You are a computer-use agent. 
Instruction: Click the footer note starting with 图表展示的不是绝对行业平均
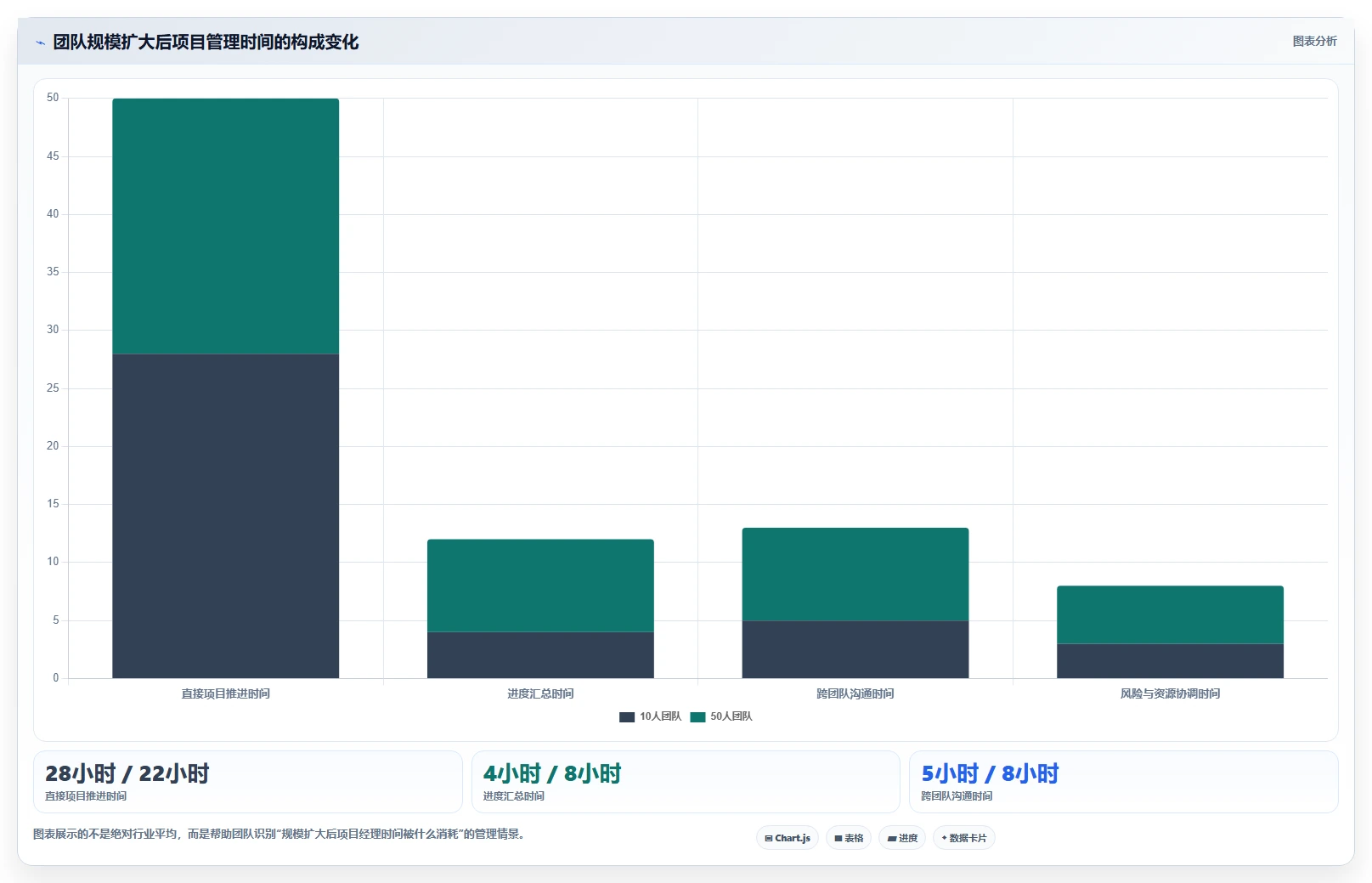click(x=279, y=834)
